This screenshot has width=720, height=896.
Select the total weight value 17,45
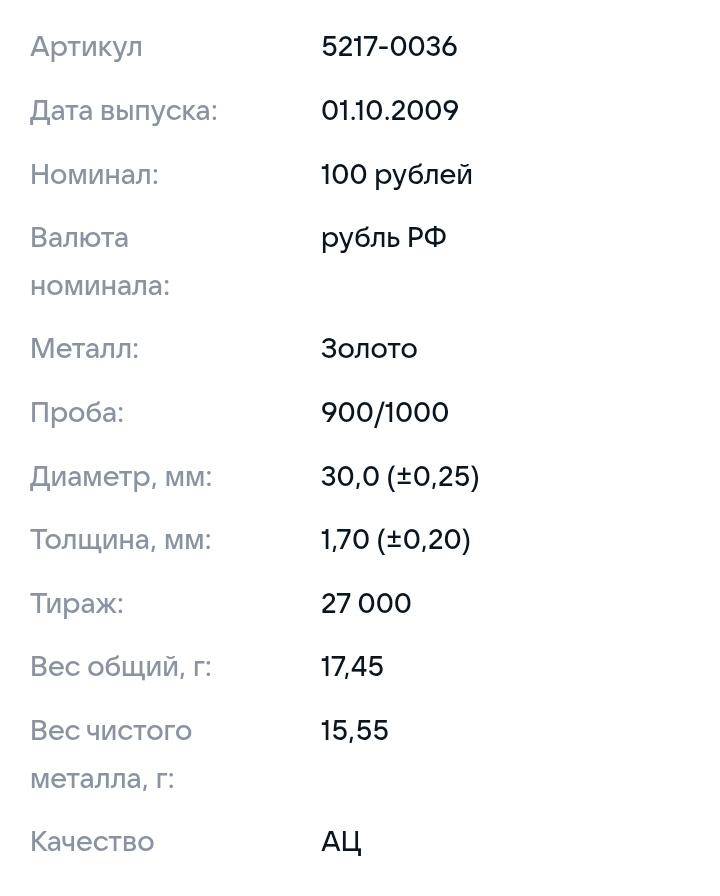tap(352, 667)
